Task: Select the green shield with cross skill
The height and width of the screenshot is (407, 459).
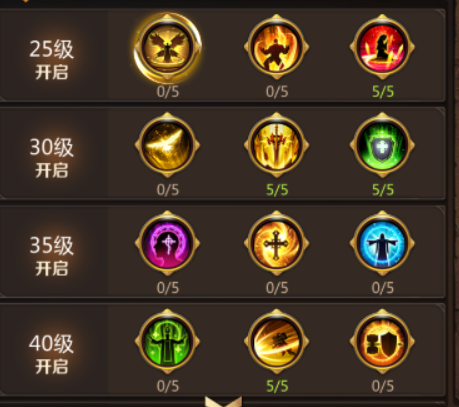Action: tap(382, 145)
